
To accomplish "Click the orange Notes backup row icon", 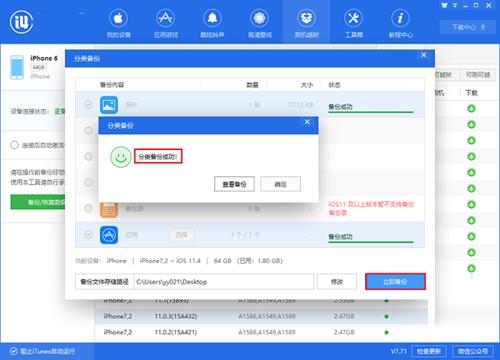I will (109, 210).
